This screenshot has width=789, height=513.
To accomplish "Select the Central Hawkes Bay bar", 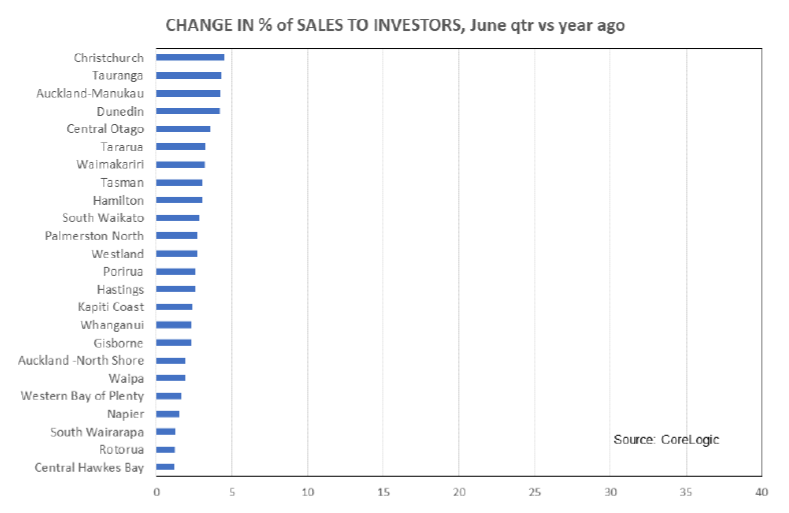I will (x=165, y=467).
